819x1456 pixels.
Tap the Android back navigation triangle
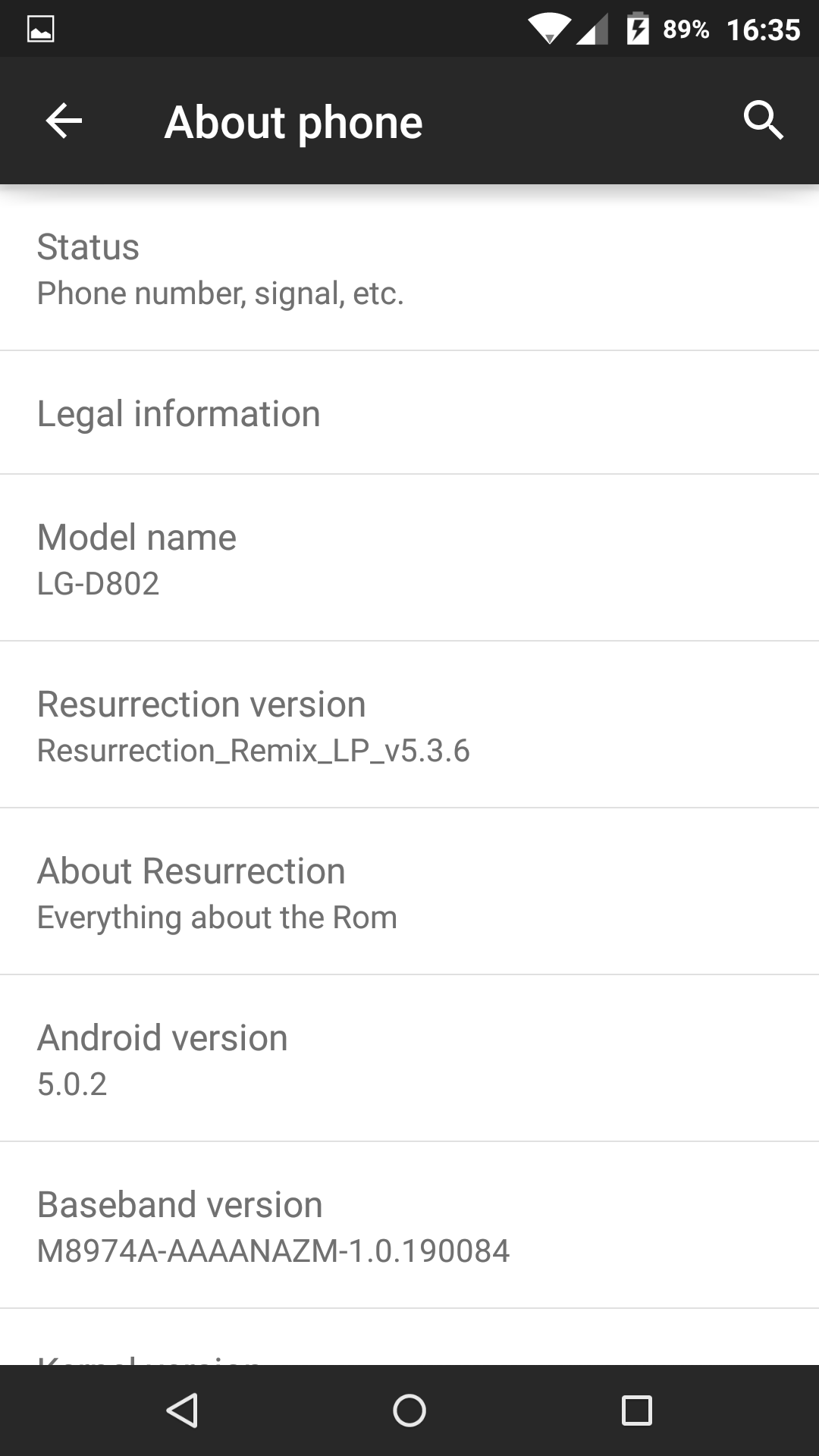pos(182,1410)
